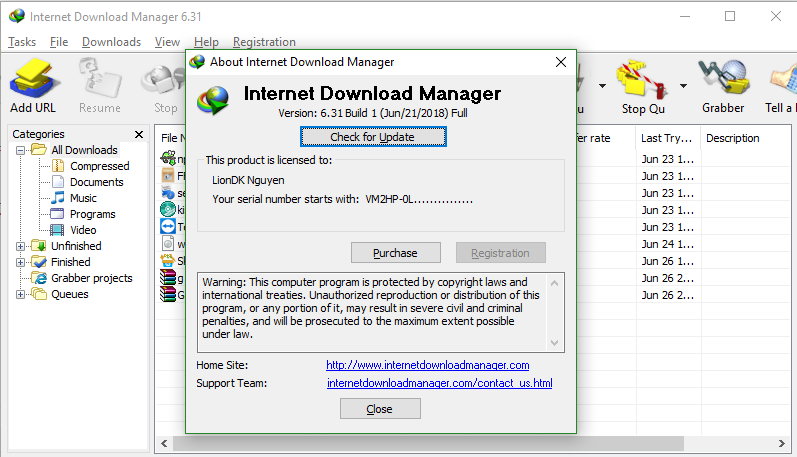797x457 pixels.
Task: Click the Close button in About dialog
Action: click(x=380, y=409)
